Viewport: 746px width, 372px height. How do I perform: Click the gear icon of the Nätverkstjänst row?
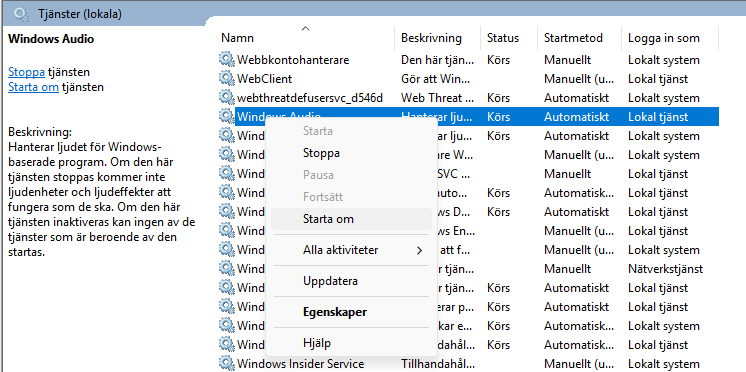click(226, 269)
